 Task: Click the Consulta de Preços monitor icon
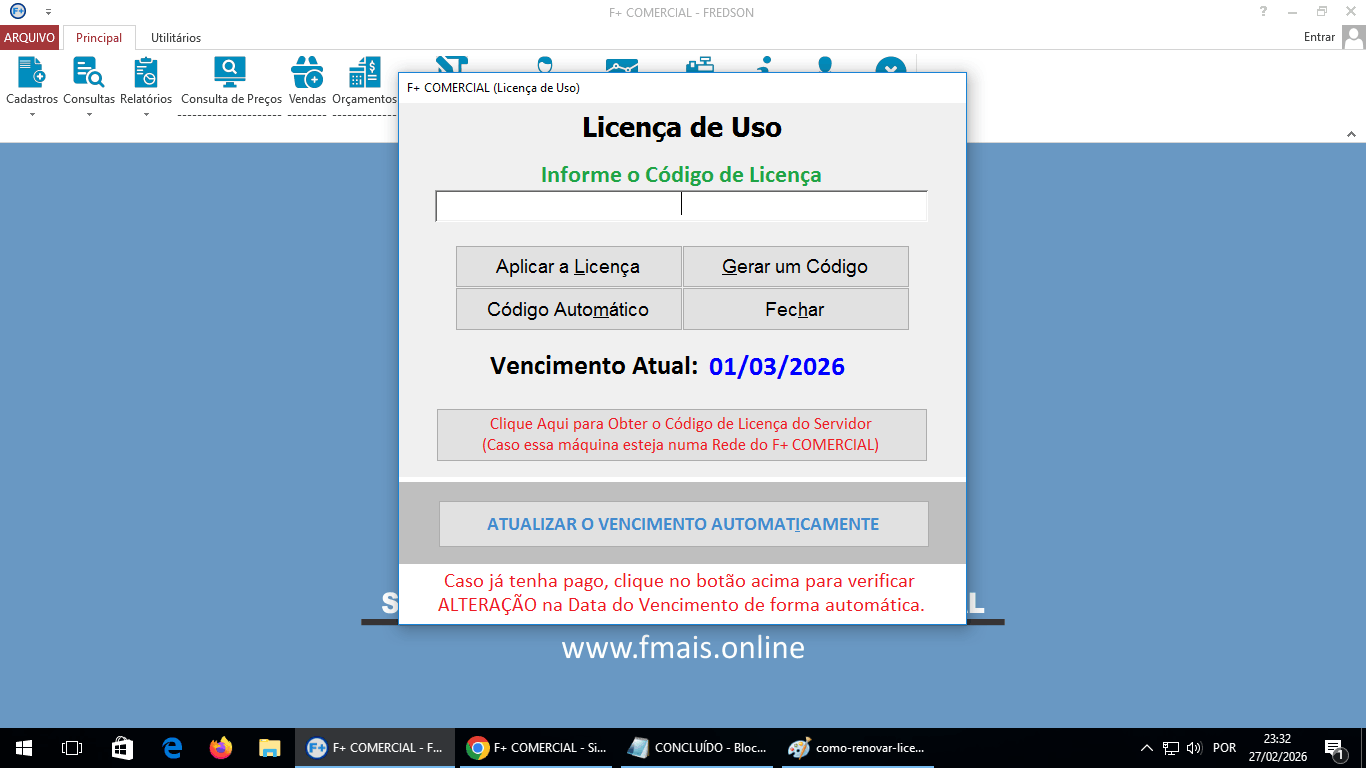coord(230,70)
